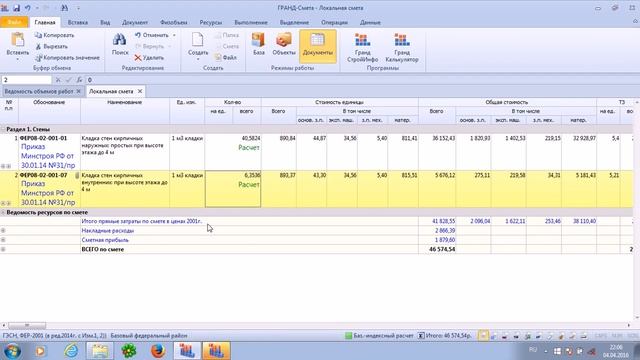Click the cell address box showing 2
The height and width of the screenshot is (360, 640).
[x=27, y=80]
